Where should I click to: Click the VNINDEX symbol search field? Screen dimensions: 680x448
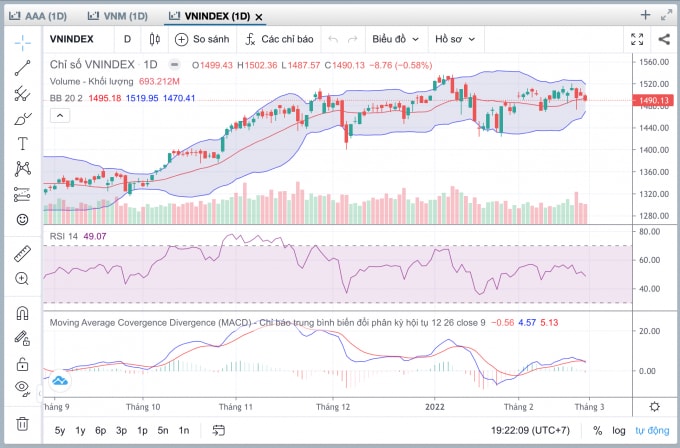(72, 39)
